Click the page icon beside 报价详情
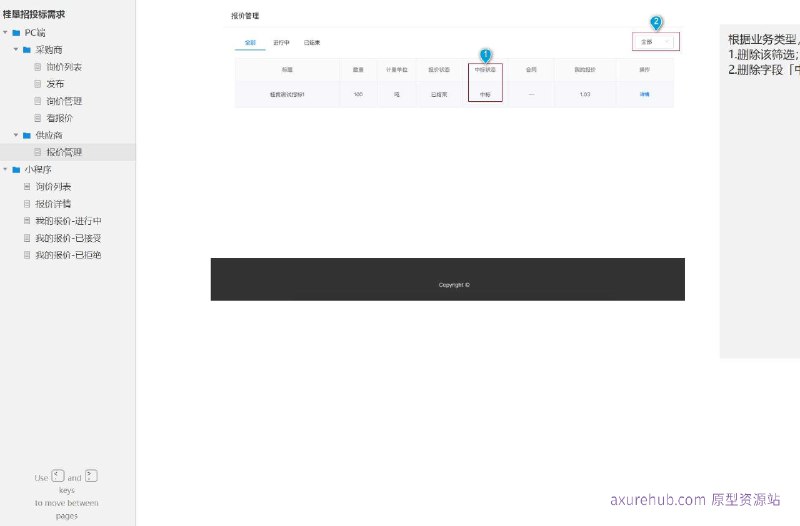This screenshot has width=800, height=526. (27, 204)
